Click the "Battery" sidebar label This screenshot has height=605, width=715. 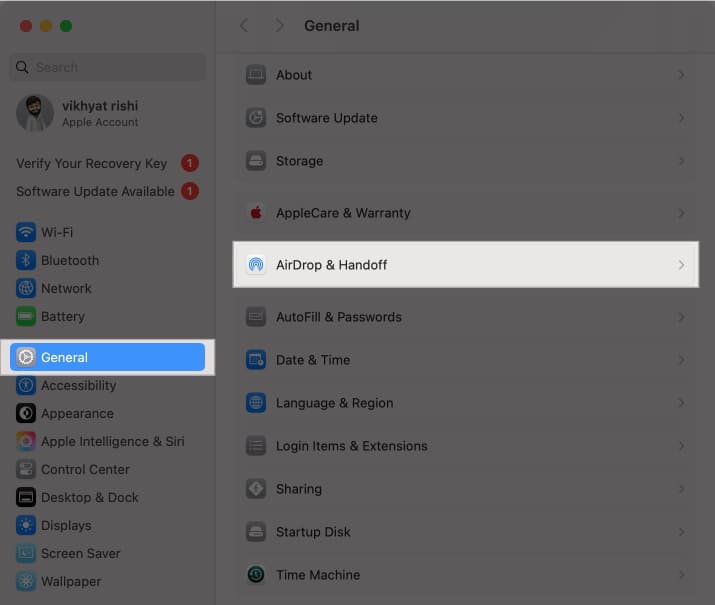63,316
